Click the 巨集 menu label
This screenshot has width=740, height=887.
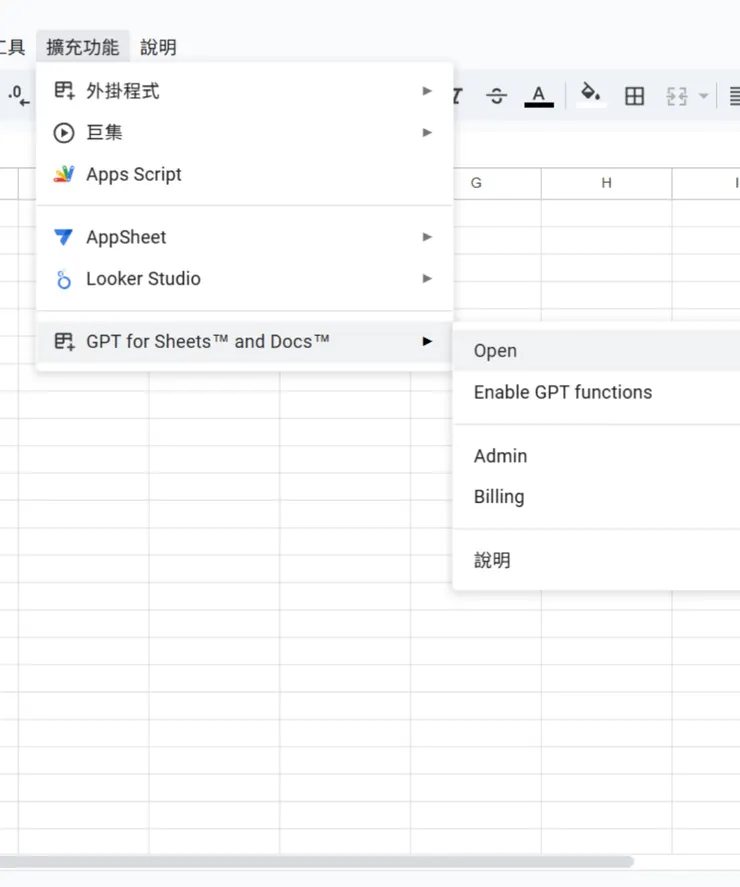104,133
